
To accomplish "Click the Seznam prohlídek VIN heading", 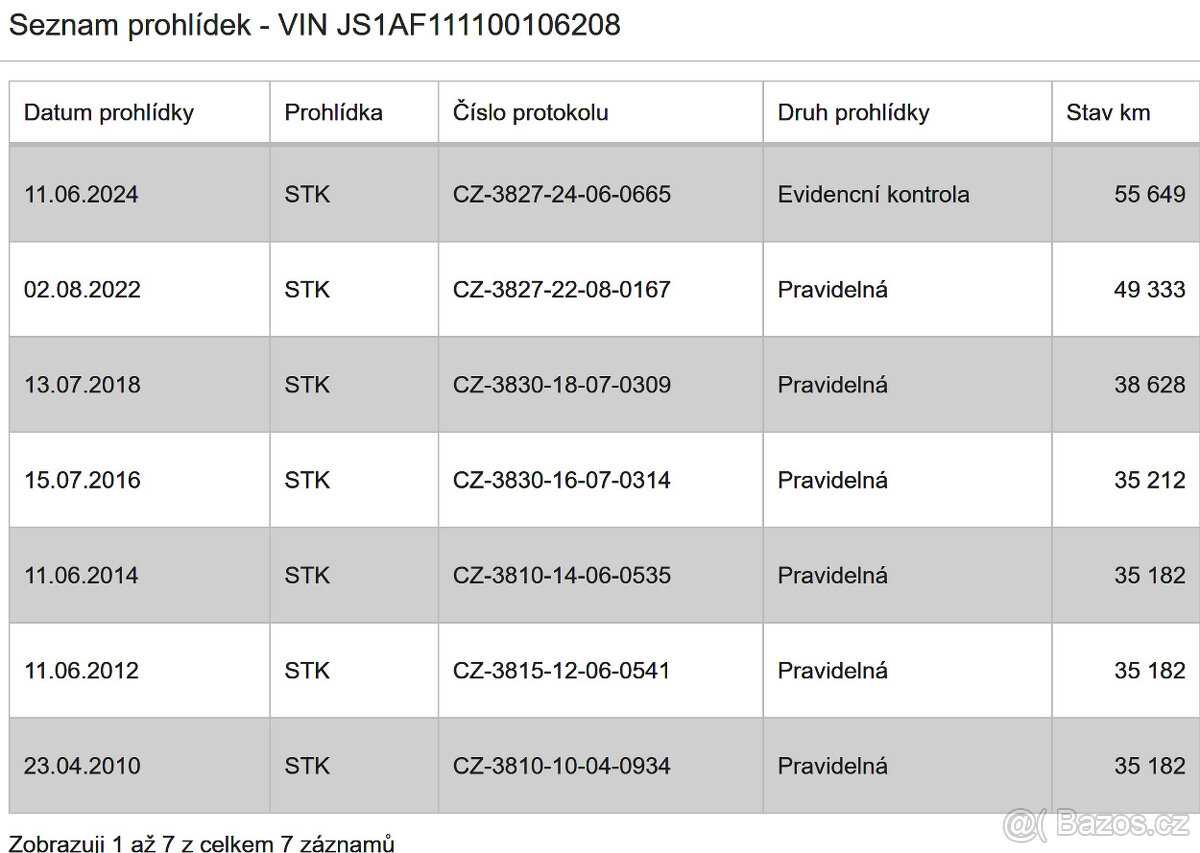I will click(x=314, y=25).
